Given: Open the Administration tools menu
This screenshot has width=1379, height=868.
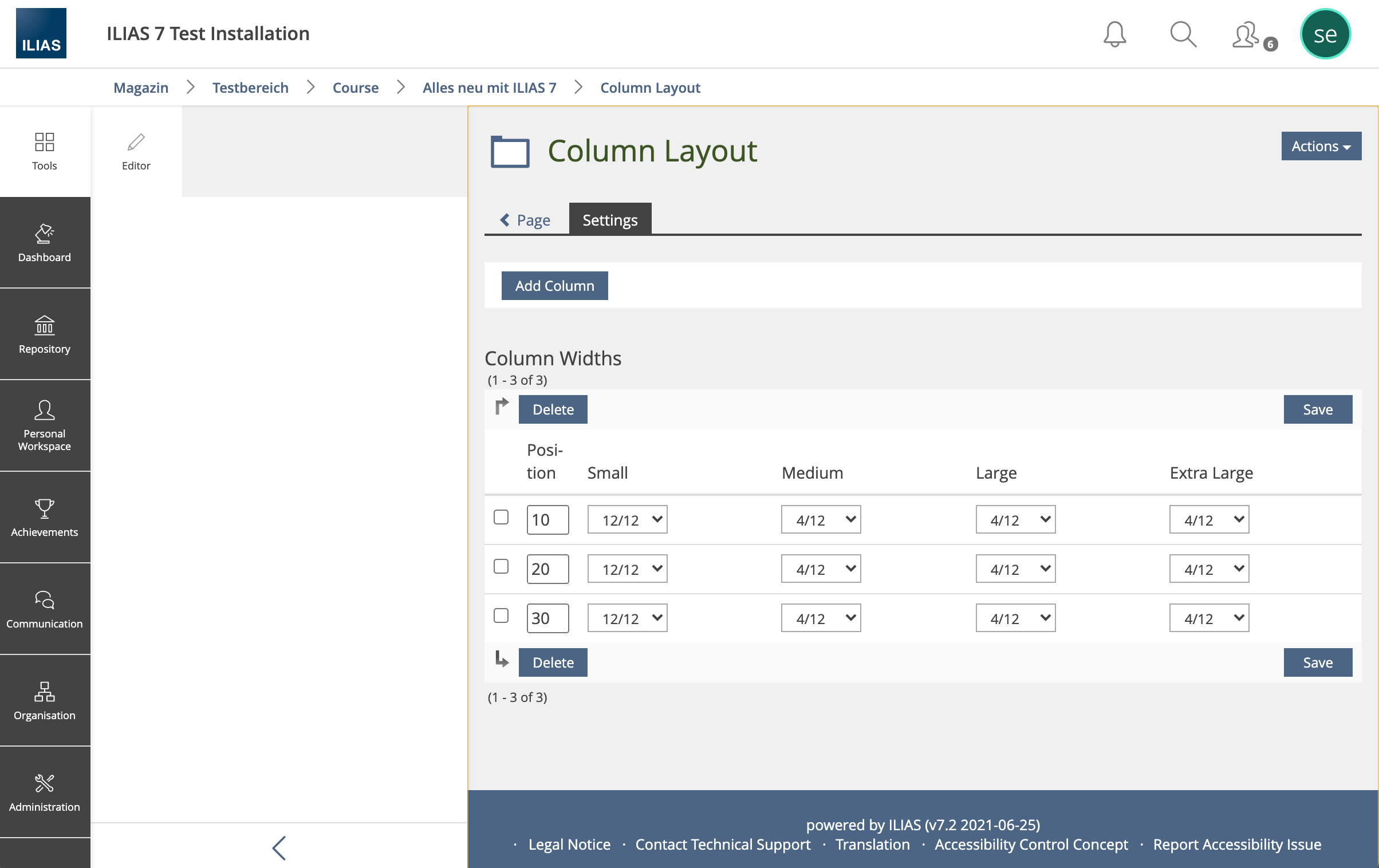Looking at the screenshot, I should coord(45,792).
